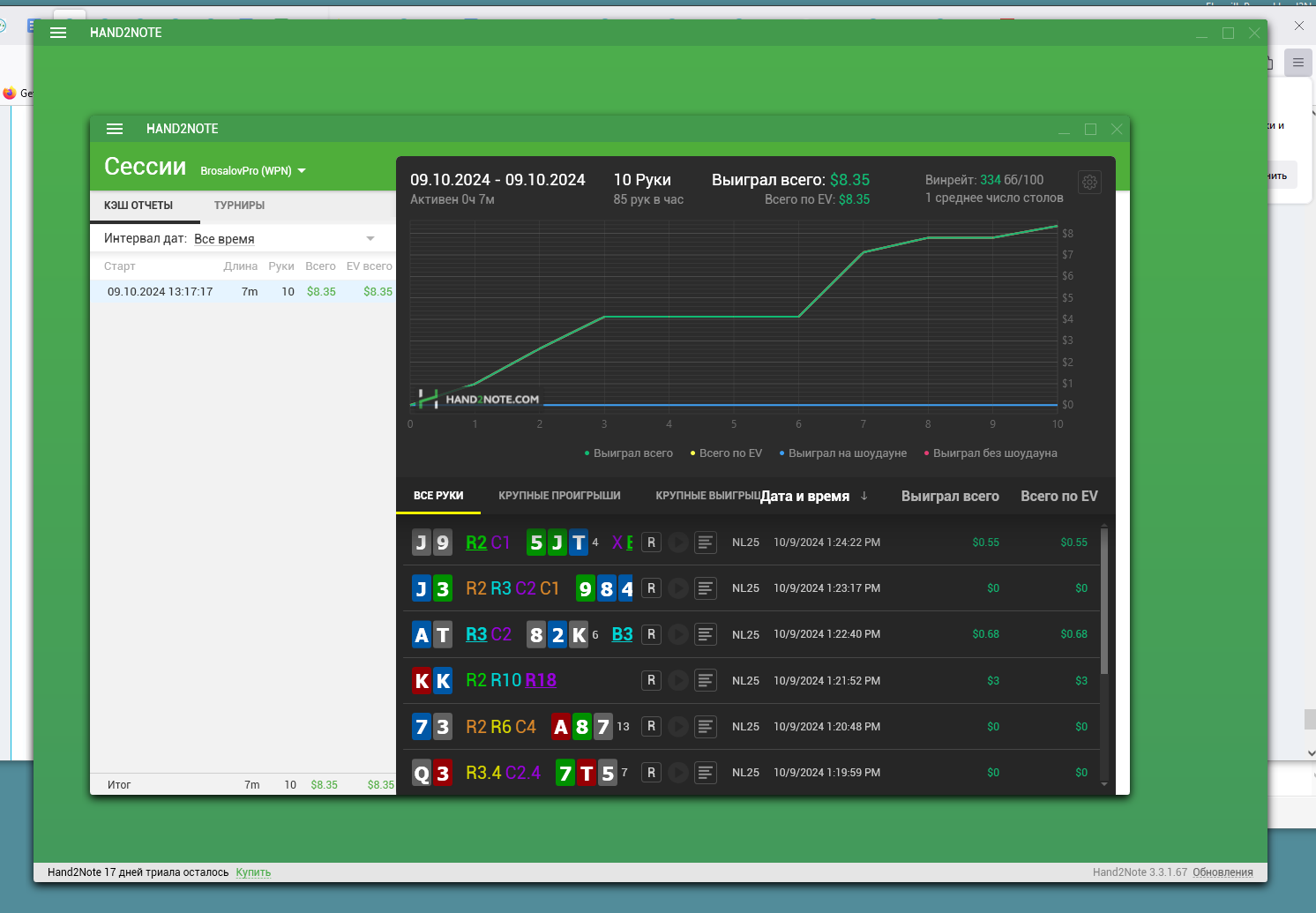This screenshot has height=913, width=1316.
Task: Open hamburger menu in outer HAND2NOTE window
Action: pyautogui.click(x=58, y=33)
